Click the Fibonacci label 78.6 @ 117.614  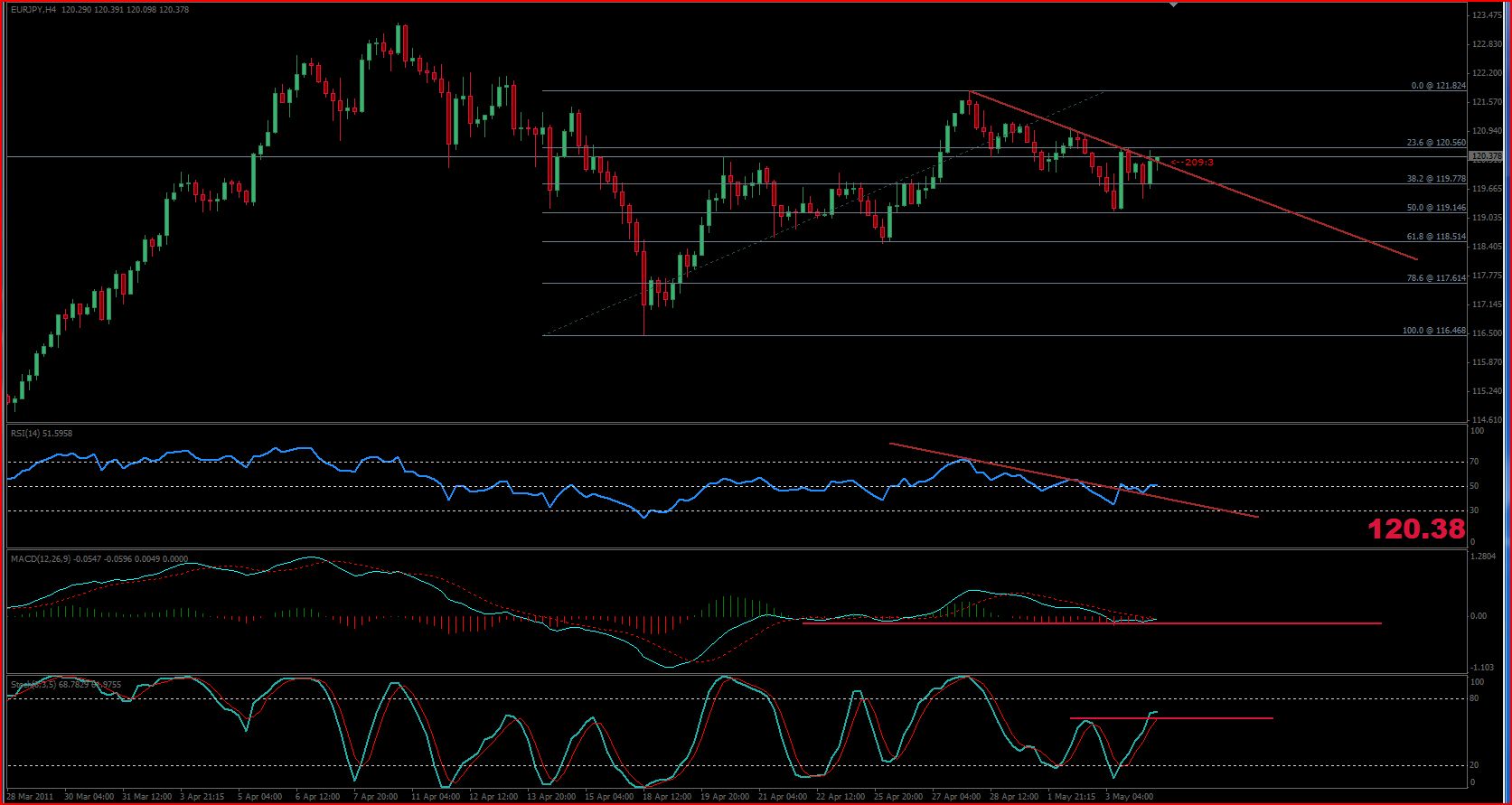click(x=1437, y=278)
